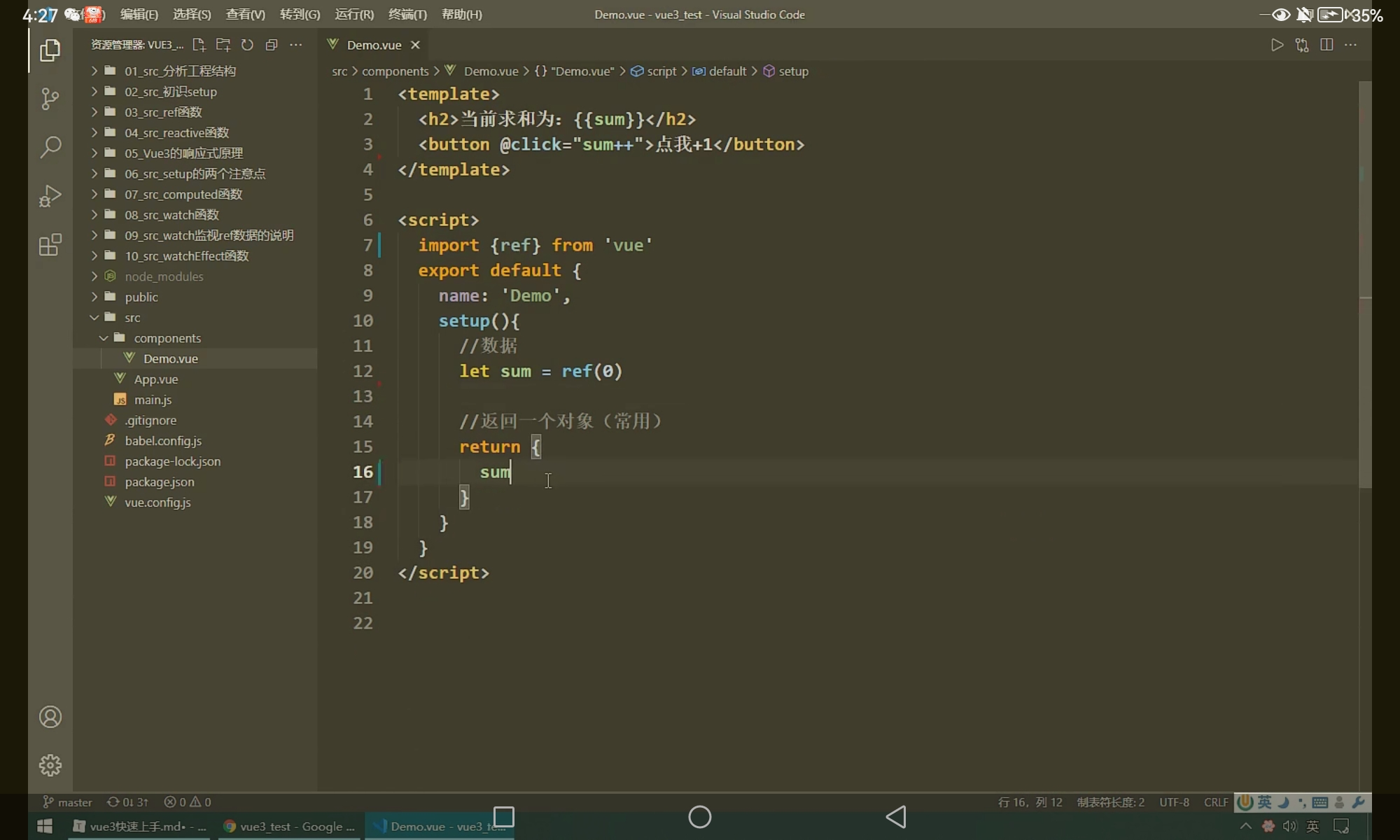Click the Refresh Explorer icon

[x=247, y=45]
